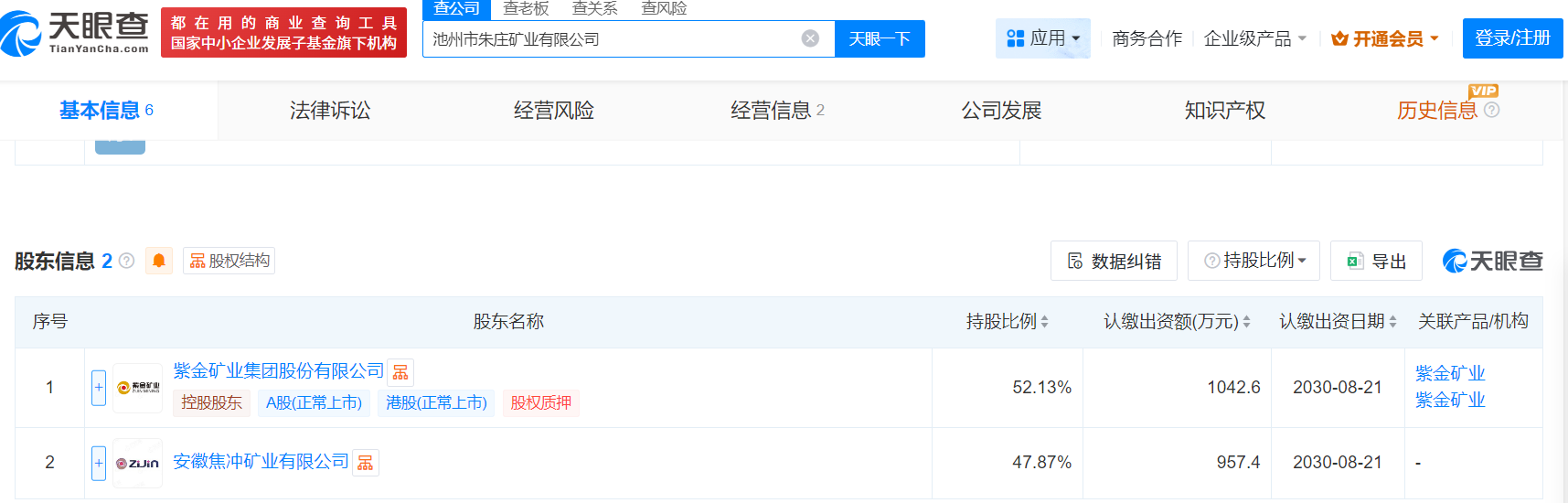1568x503 pixels.
Task: Click the help icon beside 历史信息
Action: pyautogui.click(x=1492, y=110)
